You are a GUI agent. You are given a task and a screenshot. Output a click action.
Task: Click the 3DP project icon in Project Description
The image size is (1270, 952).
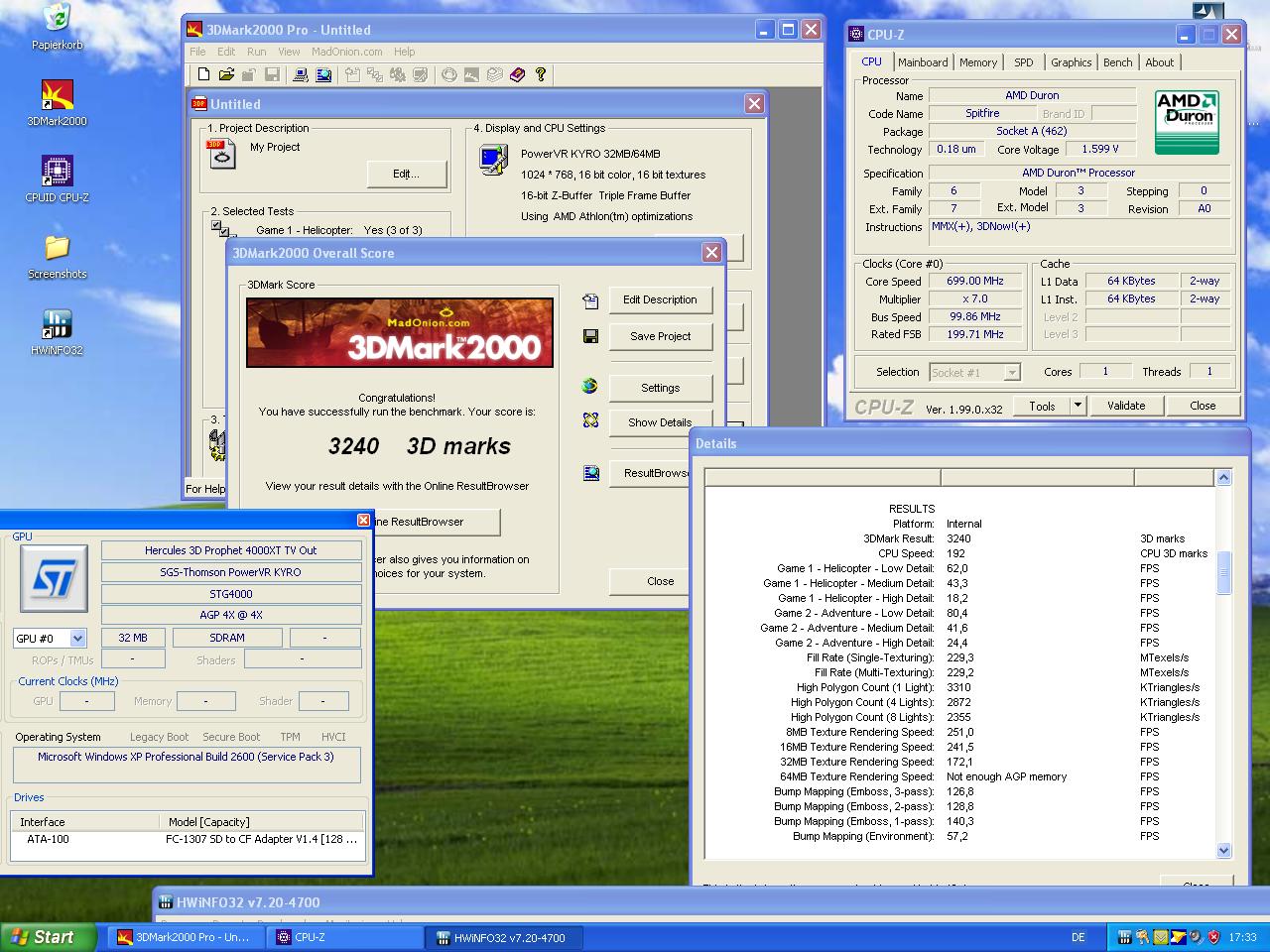point(222,154)
